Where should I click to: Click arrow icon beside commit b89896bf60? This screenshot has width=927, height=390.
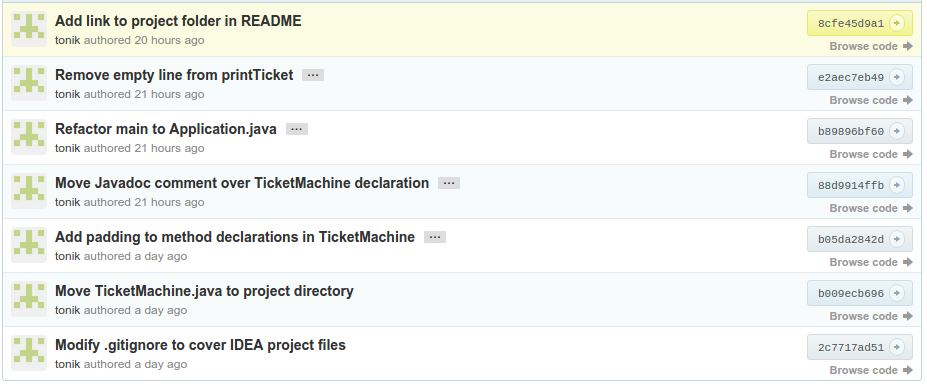tap(897, 131)
